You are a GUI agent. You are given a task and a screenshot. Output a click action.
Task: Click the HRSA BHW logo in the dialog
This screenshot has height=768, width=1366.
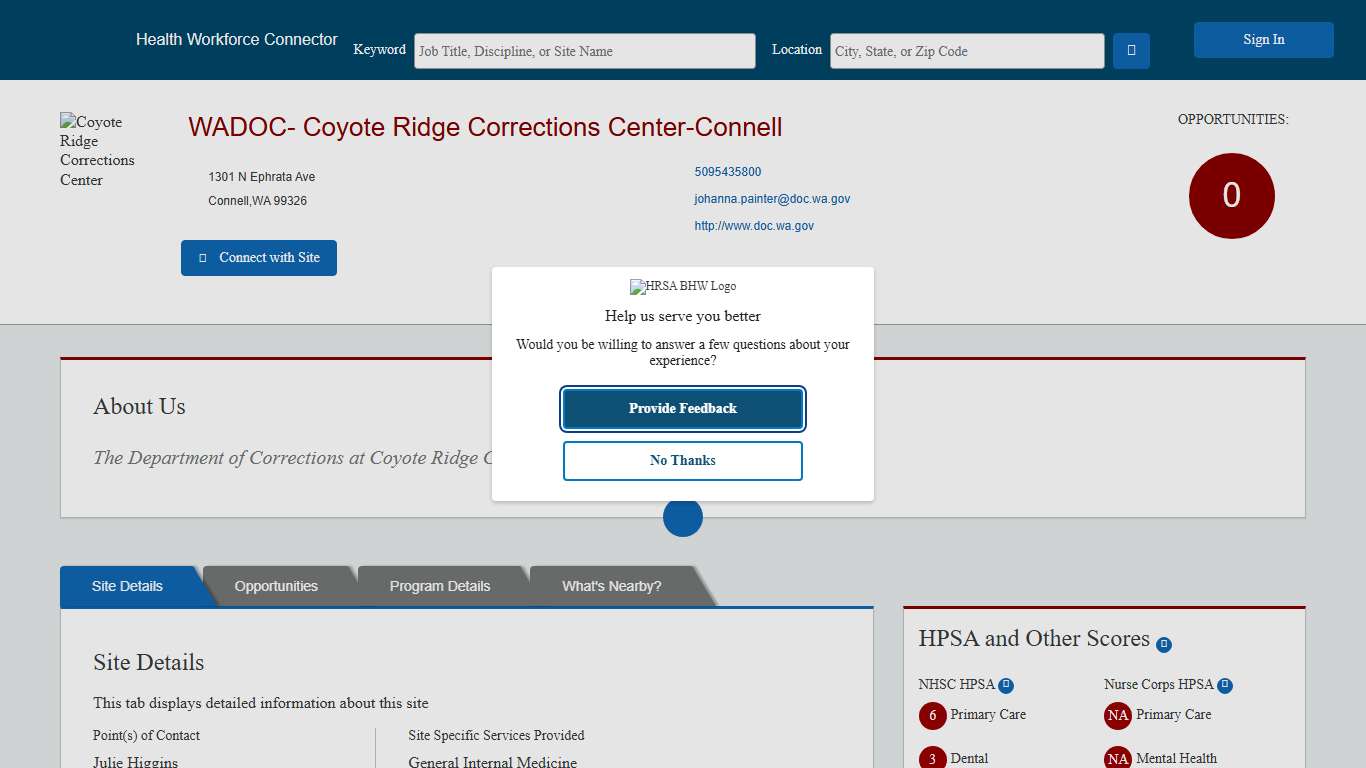pyautogui.click(x=682, y=286)
